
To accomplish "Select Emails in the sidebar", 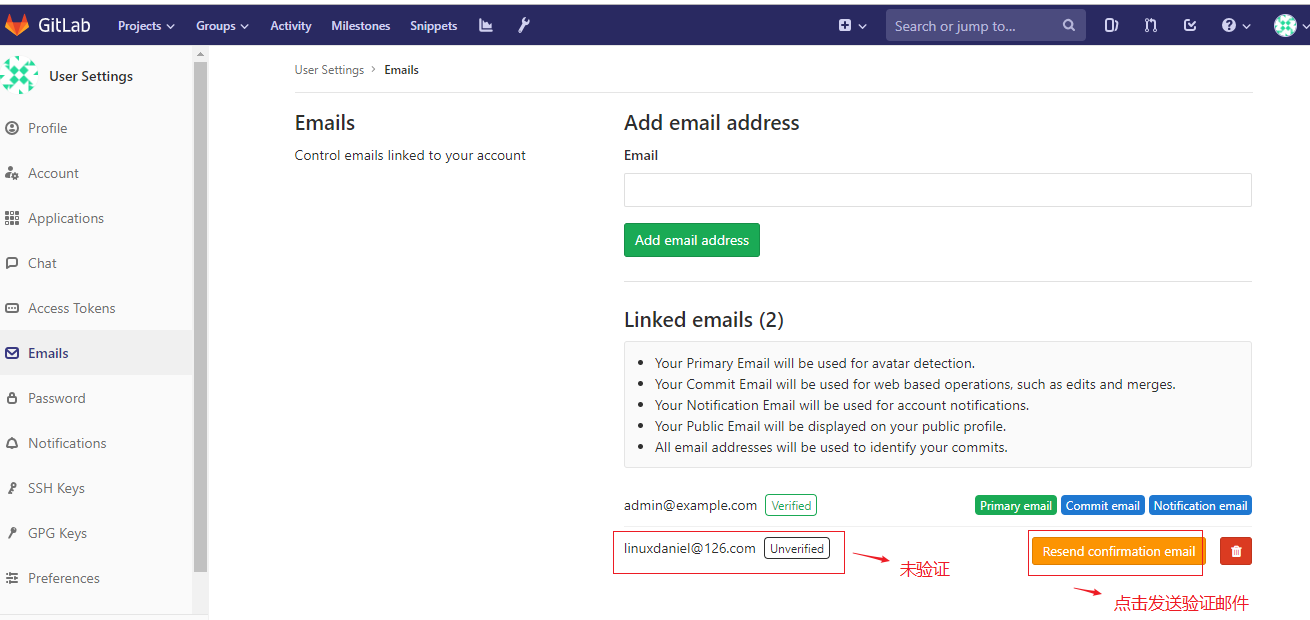I will coord(96,353).
